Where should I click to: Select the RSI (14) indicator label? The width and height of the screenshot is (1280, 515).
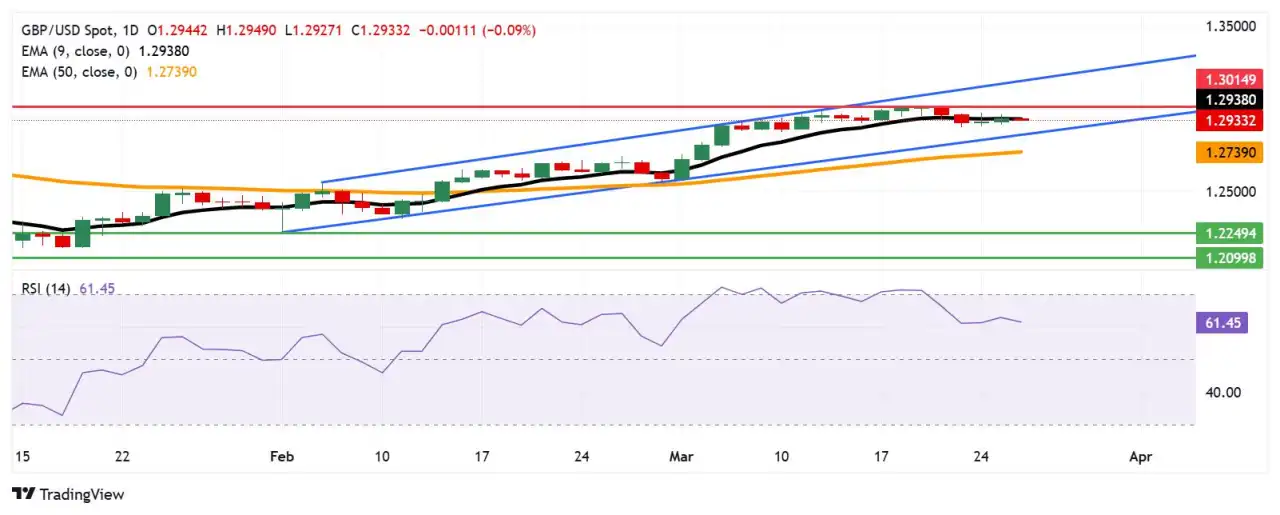[x=47, y=289]
